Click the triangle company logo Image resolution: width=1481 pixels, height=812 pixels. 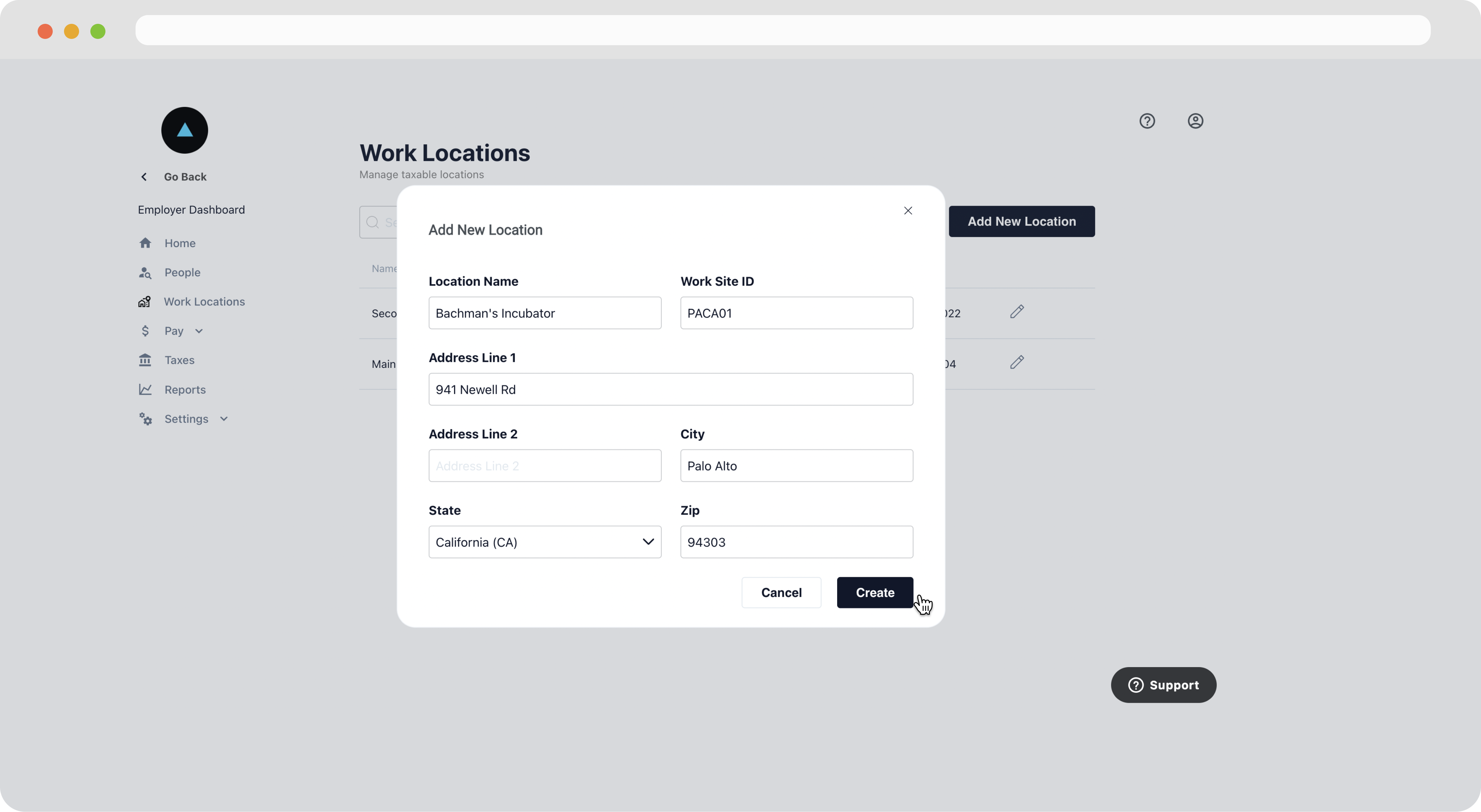point(184,130)
